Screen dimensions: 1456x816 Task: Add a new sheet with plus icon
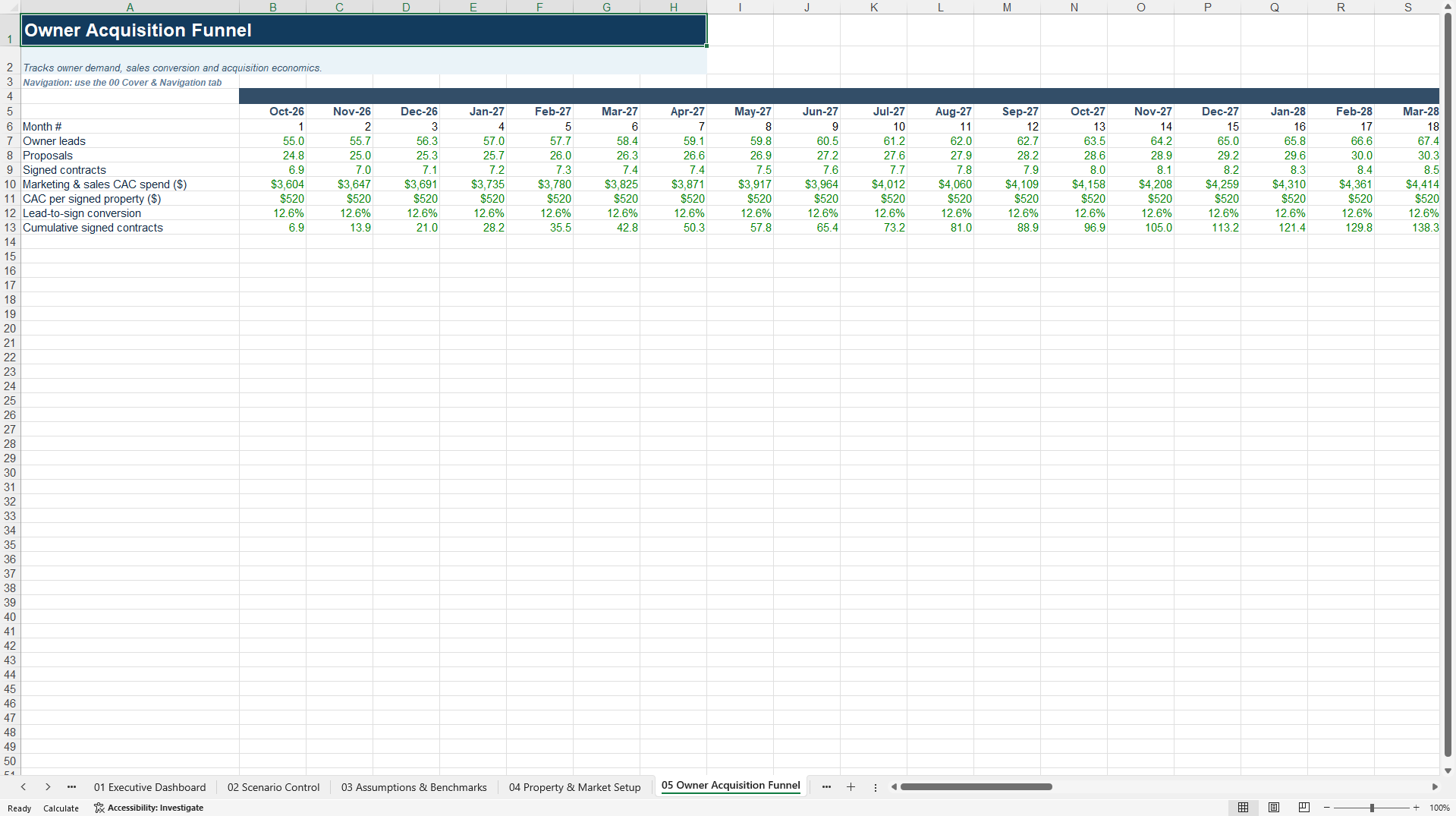click(851, 787)
